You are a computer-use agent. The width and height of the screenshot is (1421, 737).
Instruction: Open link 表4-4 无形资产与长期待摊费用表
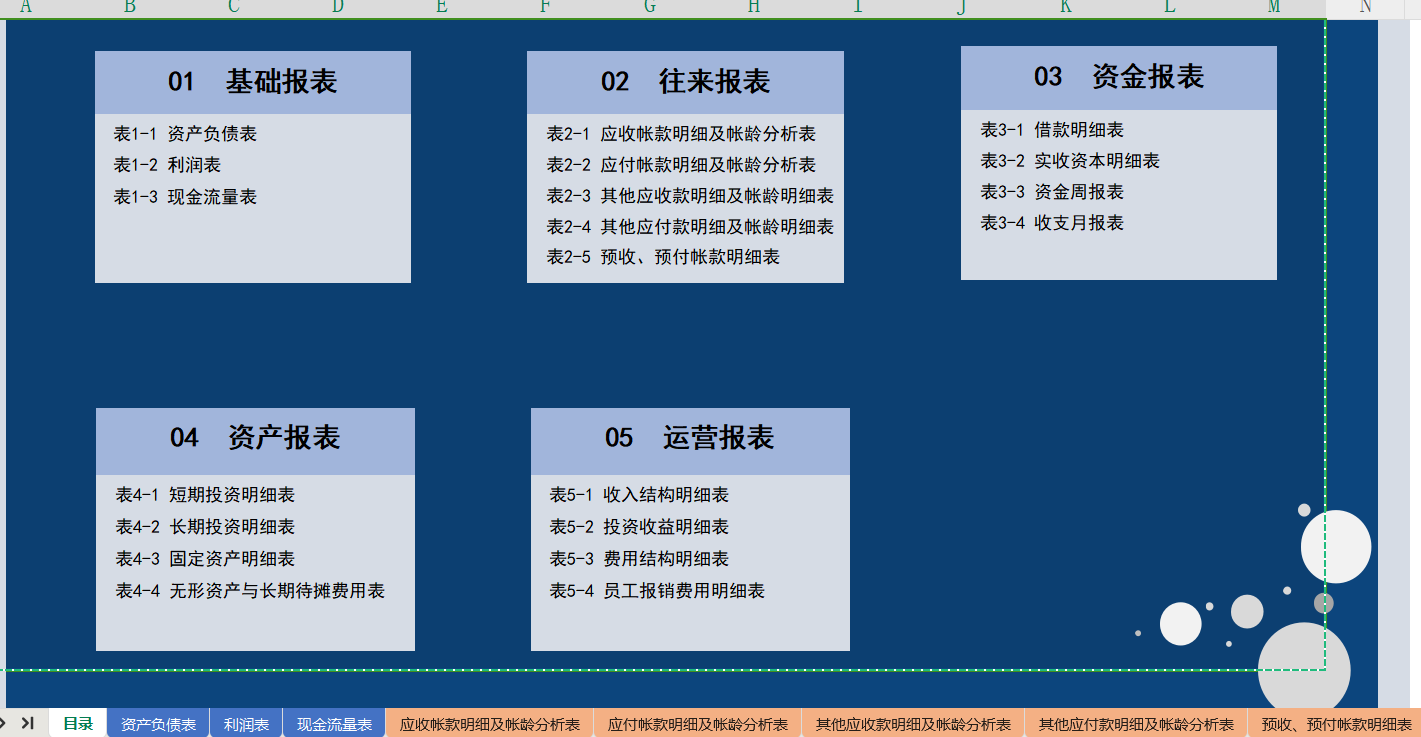(x=250, y=591)
